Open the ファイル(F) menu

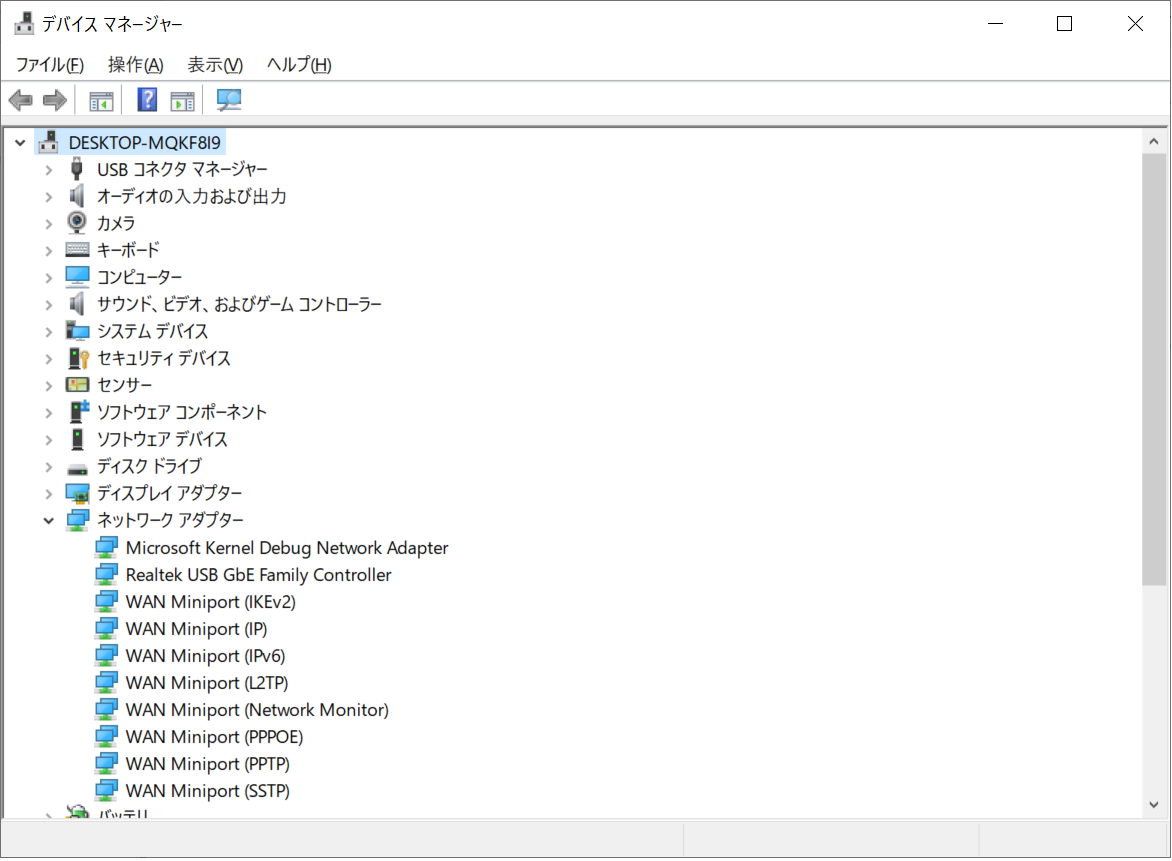pos(49,65)
